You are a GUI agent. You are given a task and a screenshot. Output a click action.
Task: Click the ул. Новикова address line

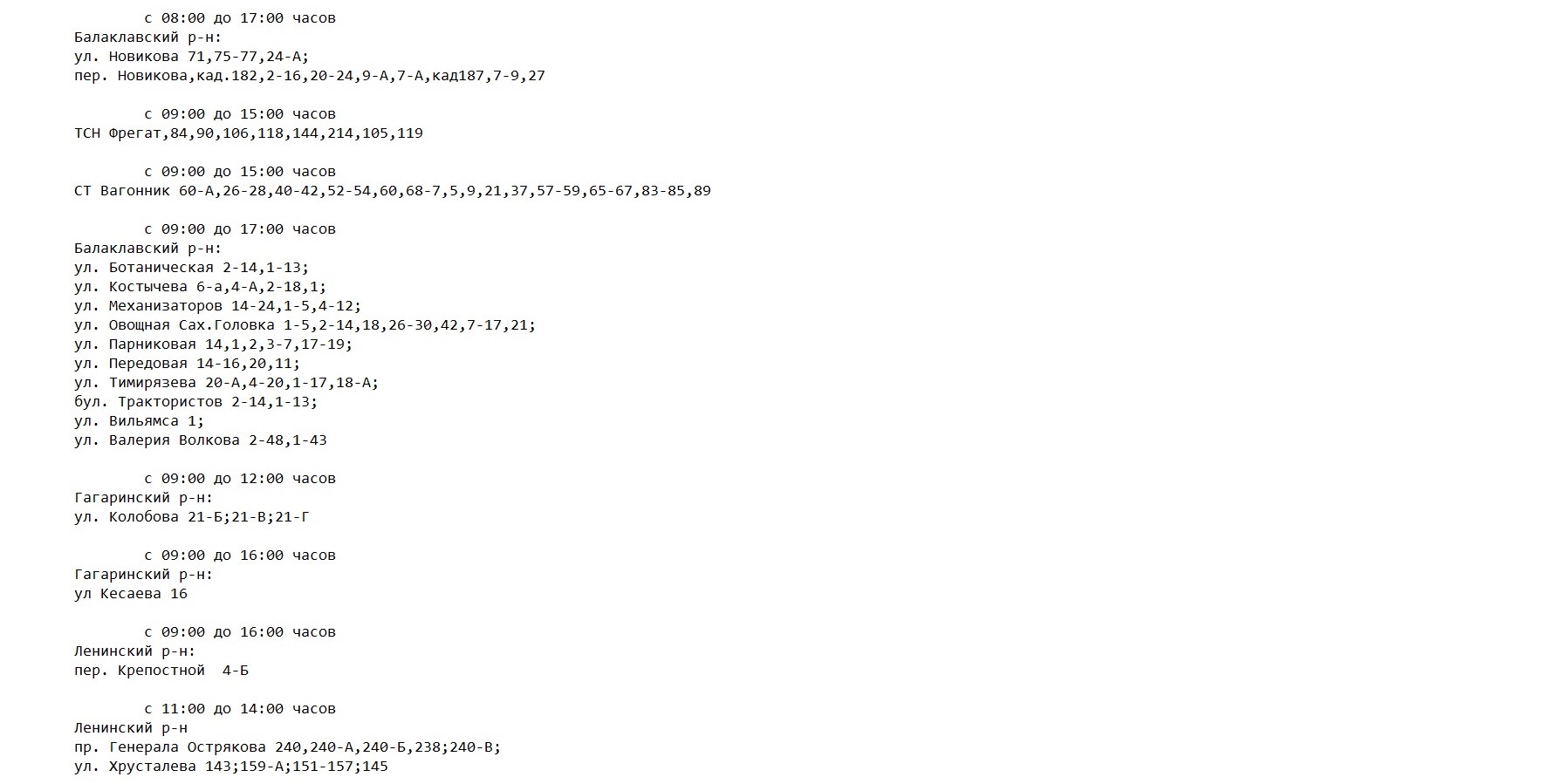[x=191, y=57]
